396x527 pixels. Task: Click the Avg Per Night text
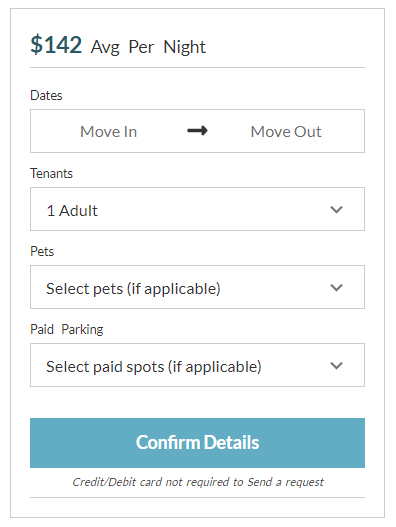point(148,47)
